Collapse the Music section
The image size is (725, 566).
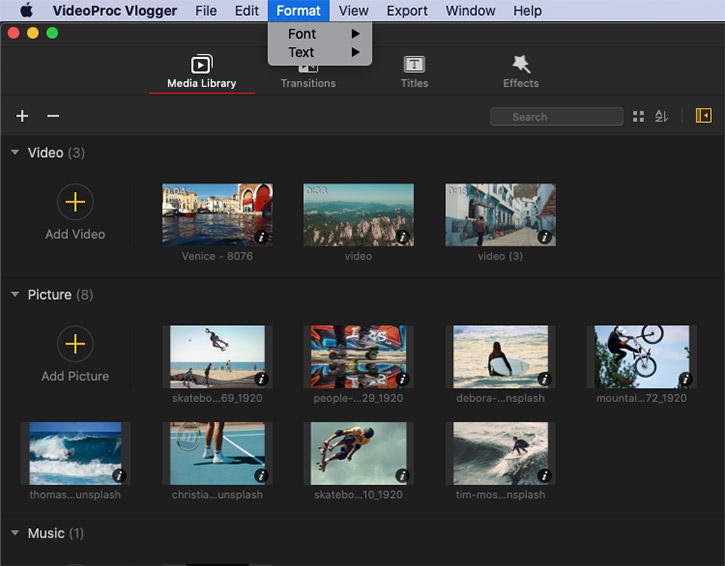(x=15, y=533)
